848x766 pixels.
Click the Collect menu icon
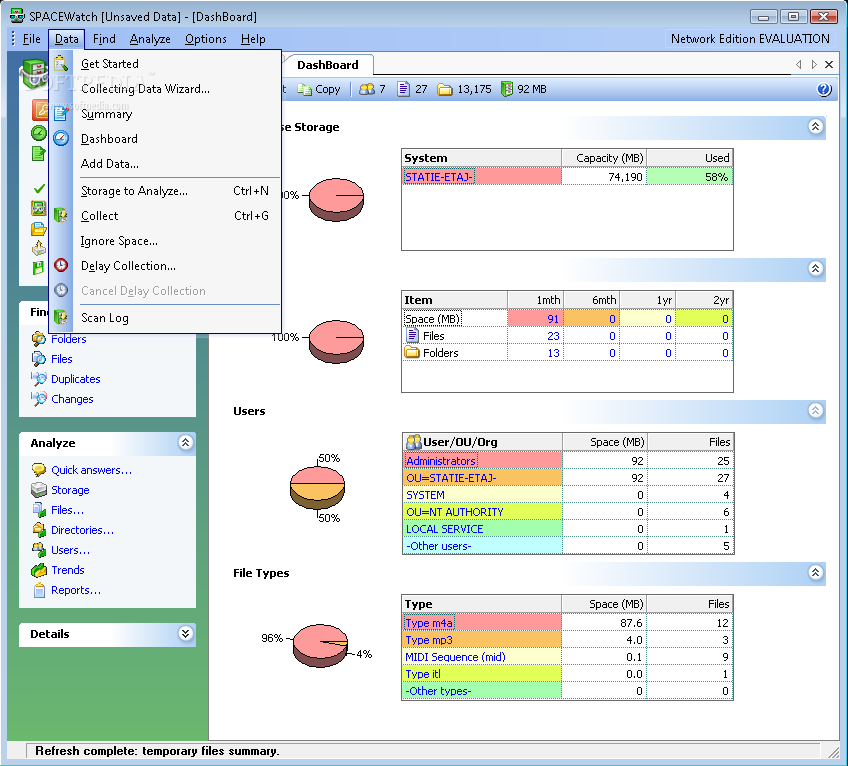61,215
